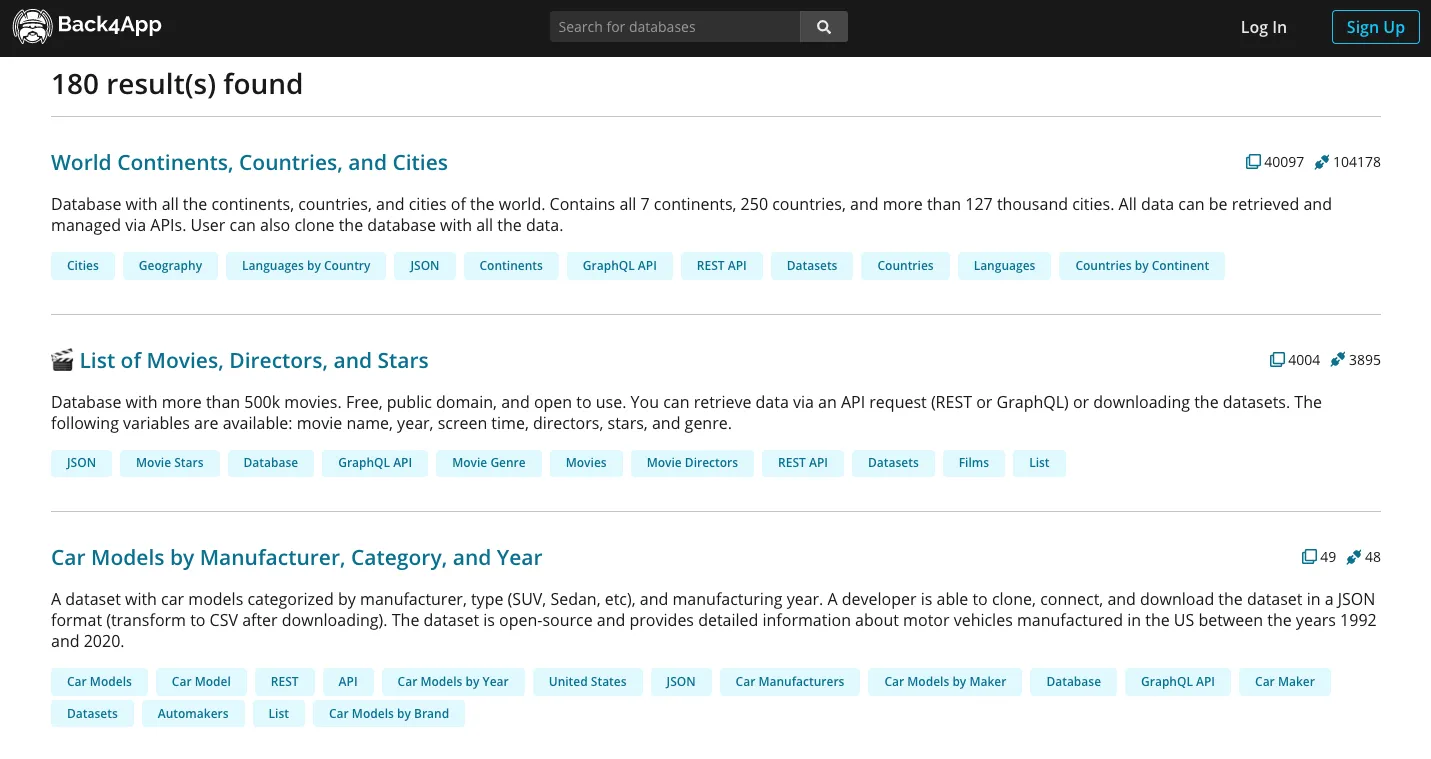The image size is (1431, 759).
Task: Open World Continents, Countries, and Cities
Action: click(249, 163)
